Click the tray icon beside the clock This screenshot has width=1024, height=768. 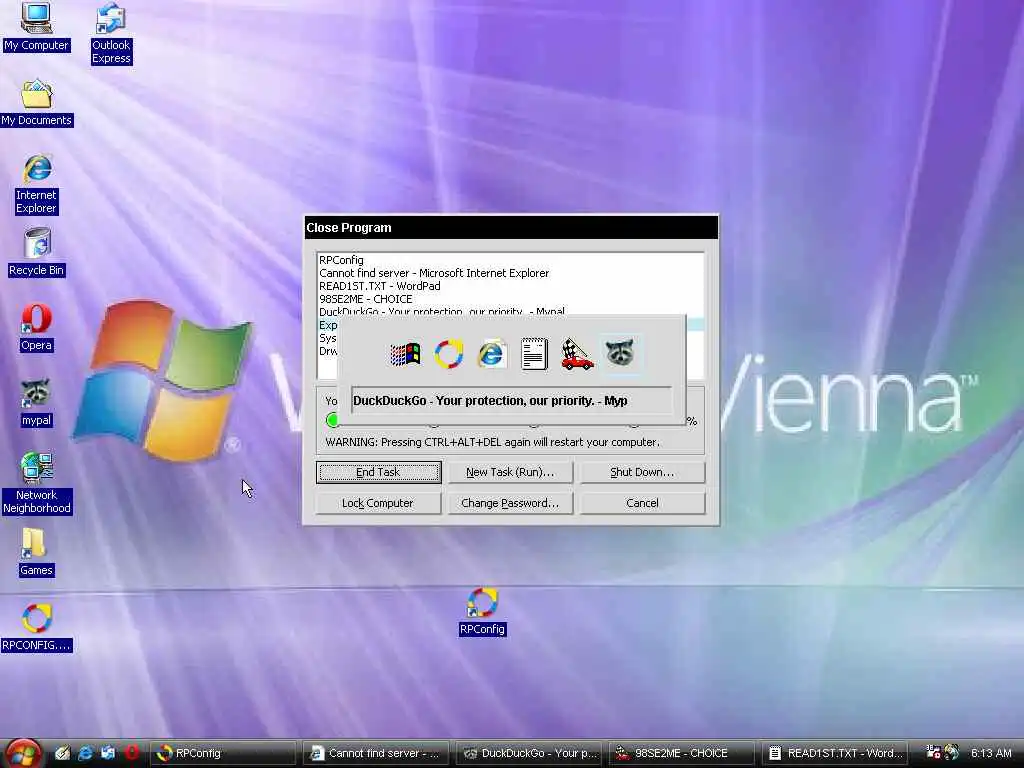pyautogui.click(x=952, y=752)
